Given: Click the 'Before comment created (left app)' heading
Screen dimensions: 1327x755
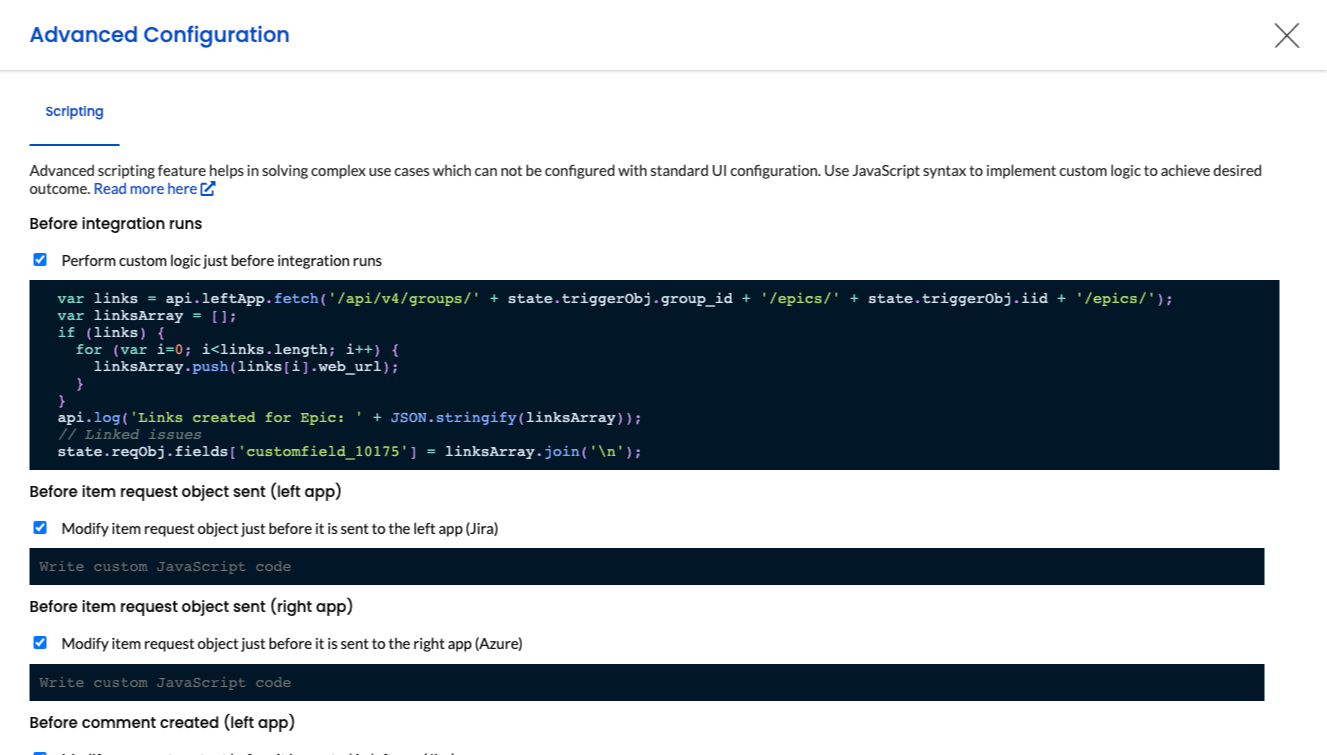Looking at the screenshot, I should [162, 723].
